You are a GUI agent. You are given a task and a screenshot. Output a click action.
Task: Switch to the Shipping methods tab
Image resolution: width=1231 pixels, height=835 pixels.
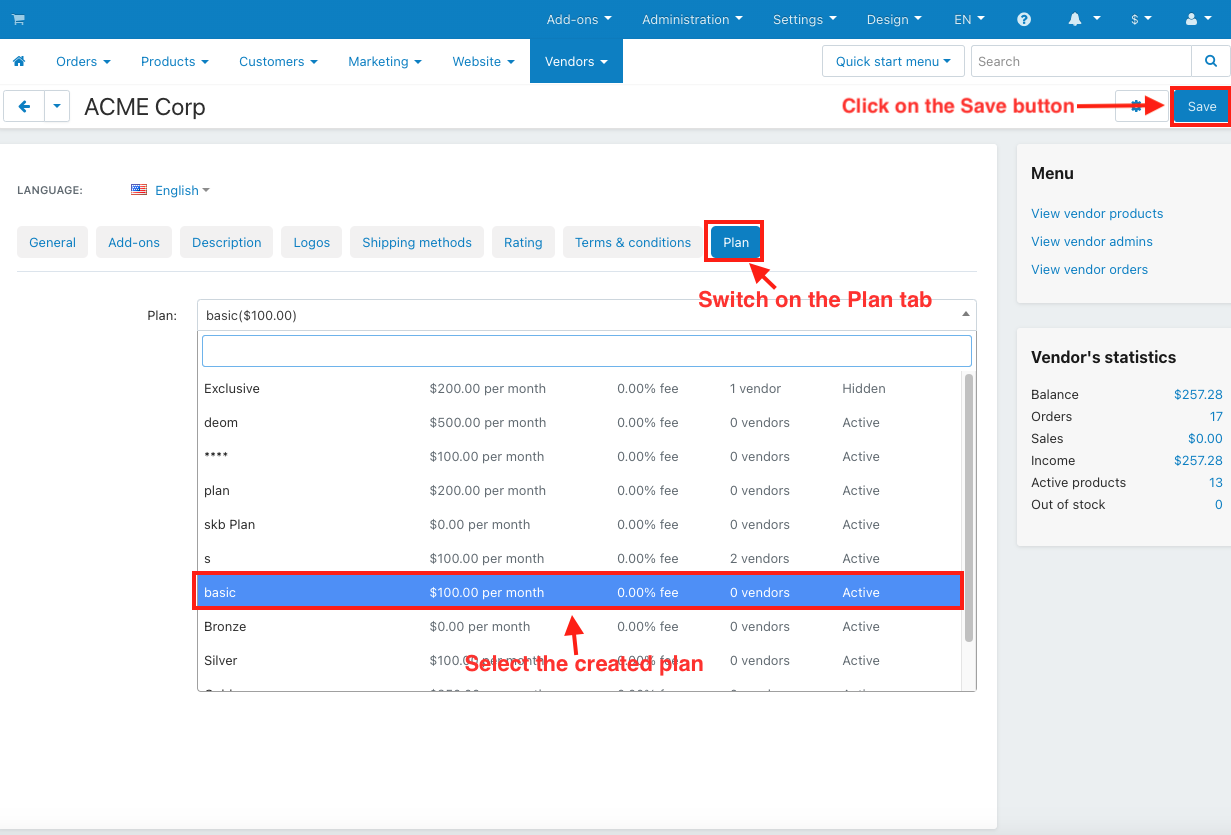[x=416, y=243]
